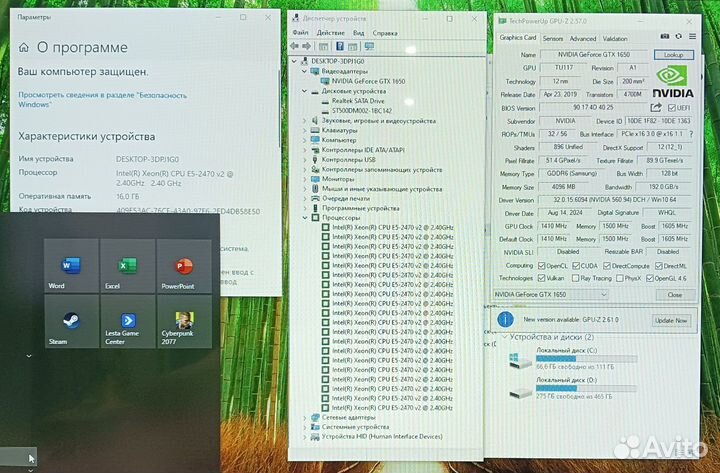720x473 pixels.
Task: Enable the Ray Tracing checkbox
Action: click(575, 278)
